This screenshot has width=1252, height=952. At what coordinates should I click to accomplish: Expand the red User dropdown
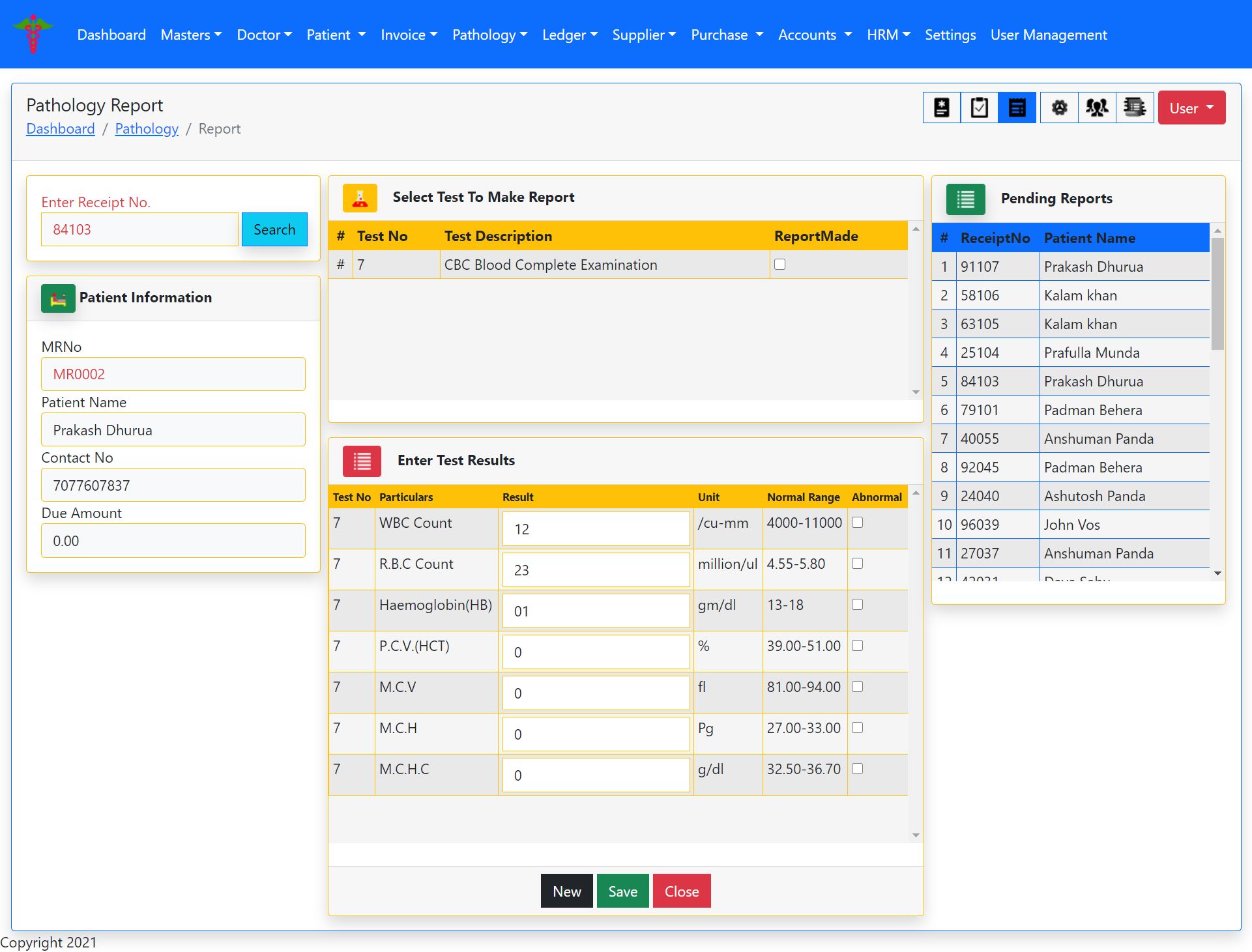[1191, 108]
